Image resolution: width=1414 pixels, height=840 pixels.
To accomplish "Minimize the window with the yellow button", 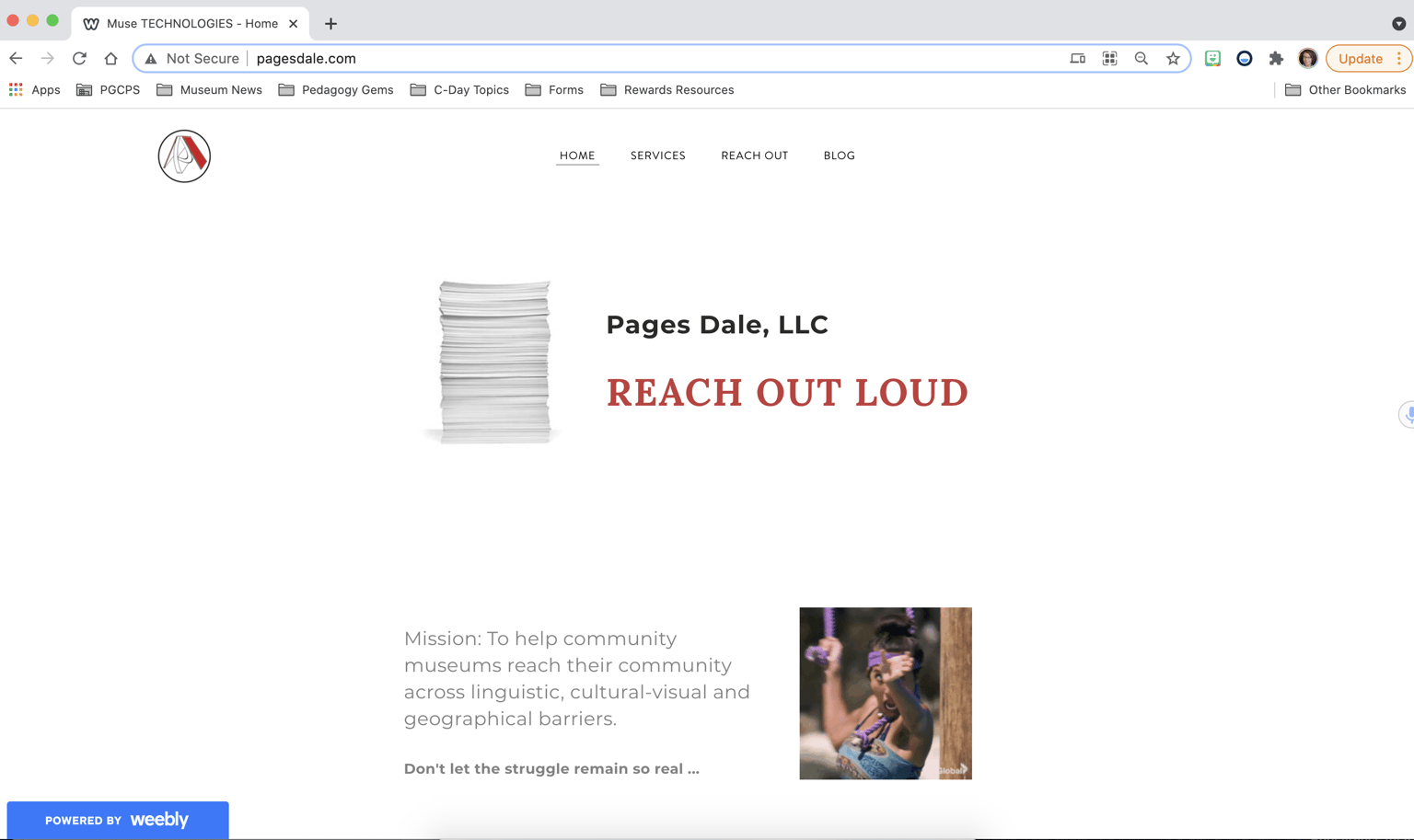I will point(32,20).
